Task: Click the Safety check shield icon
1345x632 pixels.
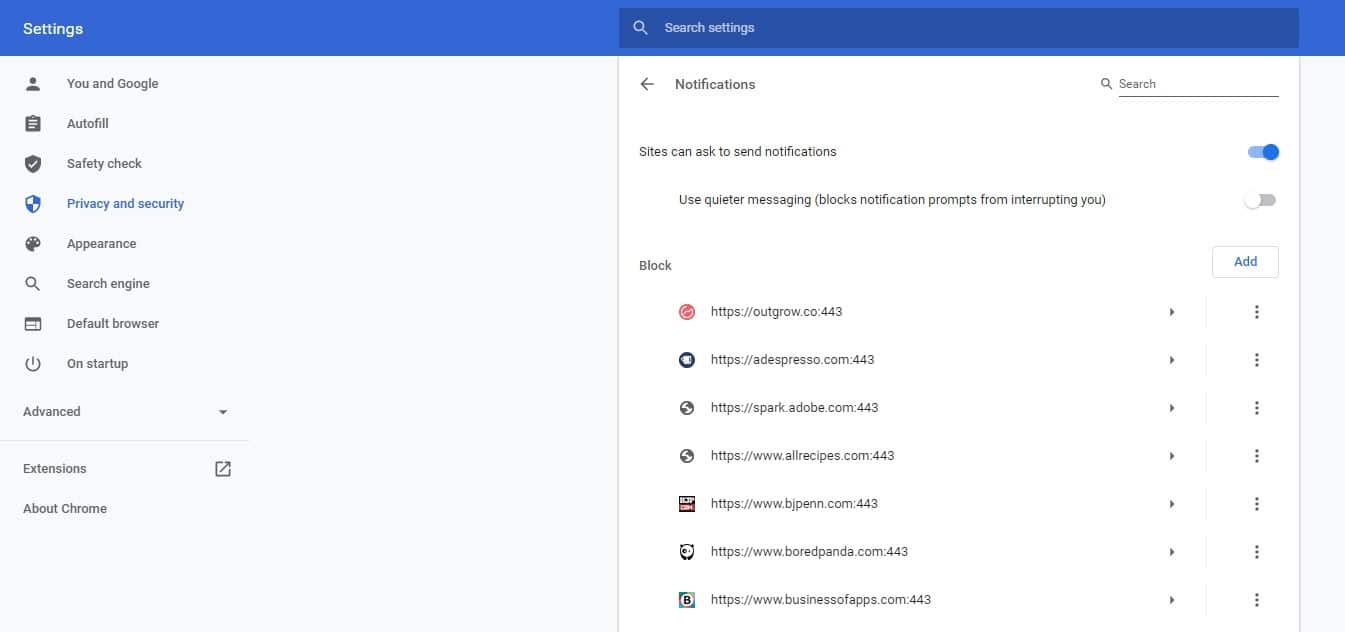Action: (33, 163)
